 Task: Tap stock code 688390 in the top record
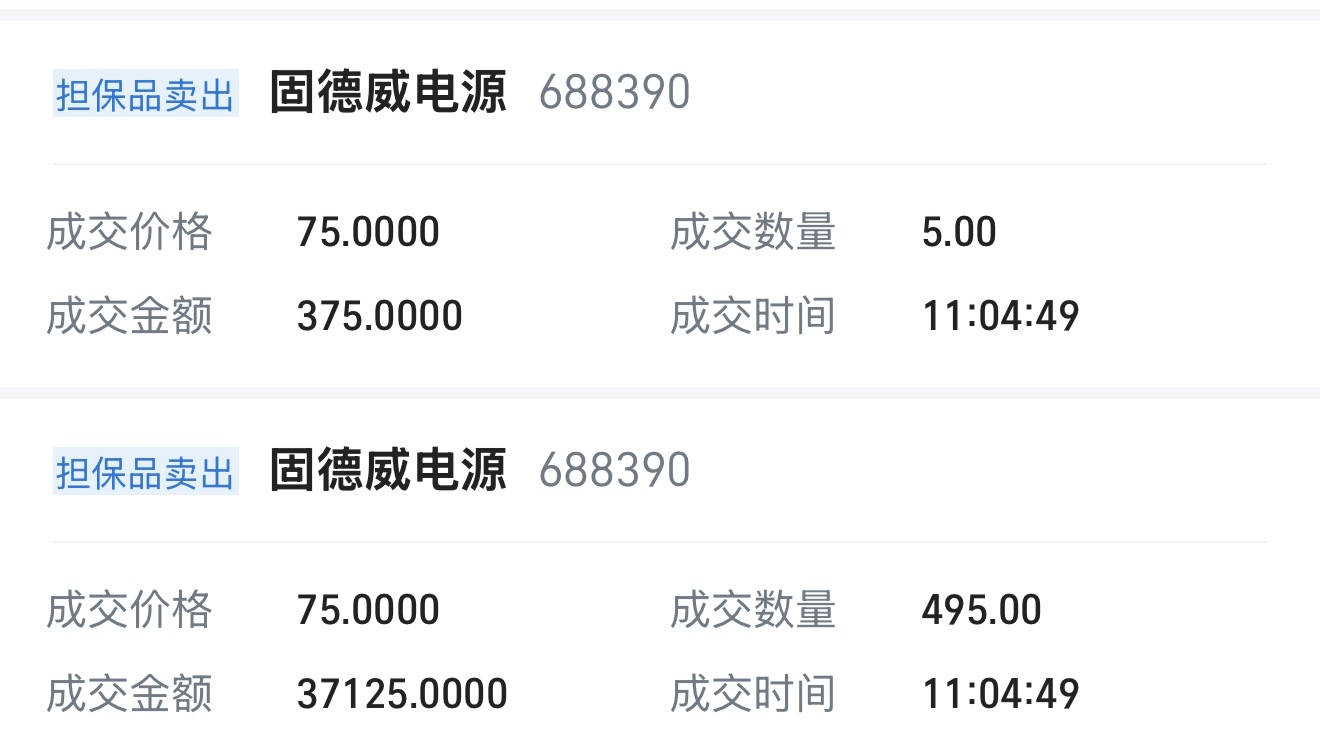click(x=614, y=93)
